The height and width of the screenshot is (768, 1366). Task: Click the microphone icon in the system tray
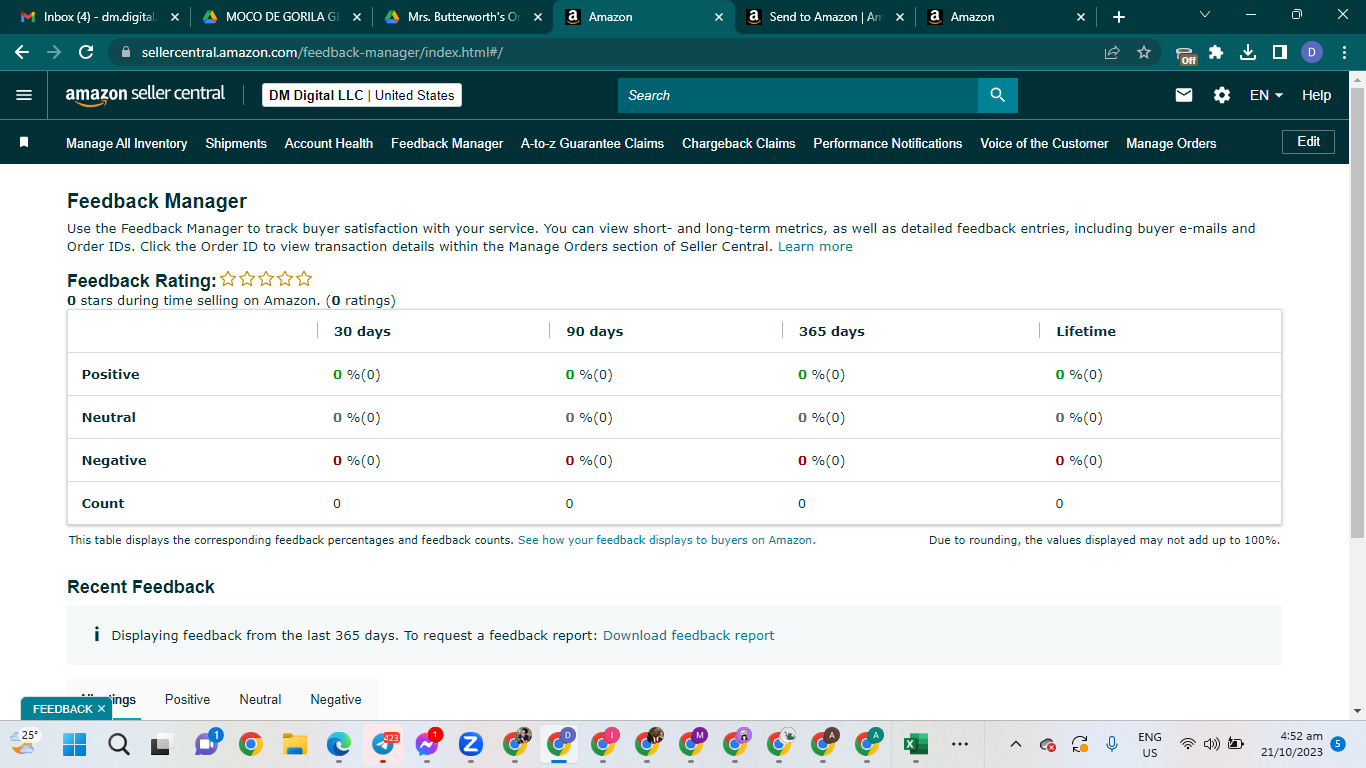(1111, 744)
